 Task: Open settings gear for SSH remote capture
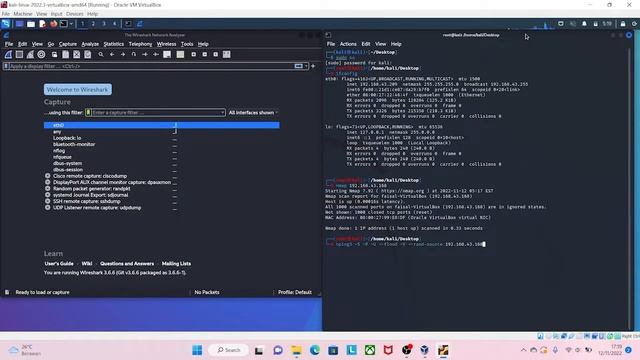click(x=48, y=201)
